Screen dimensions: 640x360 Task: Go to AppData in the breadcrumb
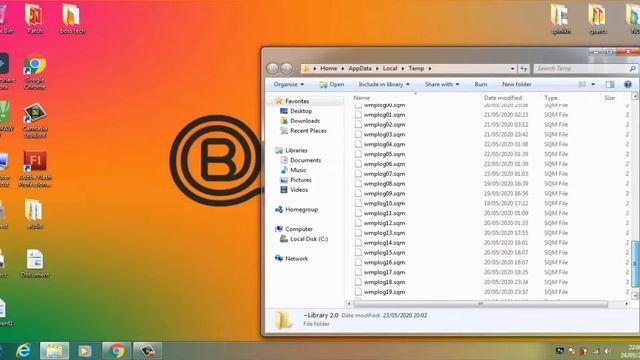tap(360, 69)
